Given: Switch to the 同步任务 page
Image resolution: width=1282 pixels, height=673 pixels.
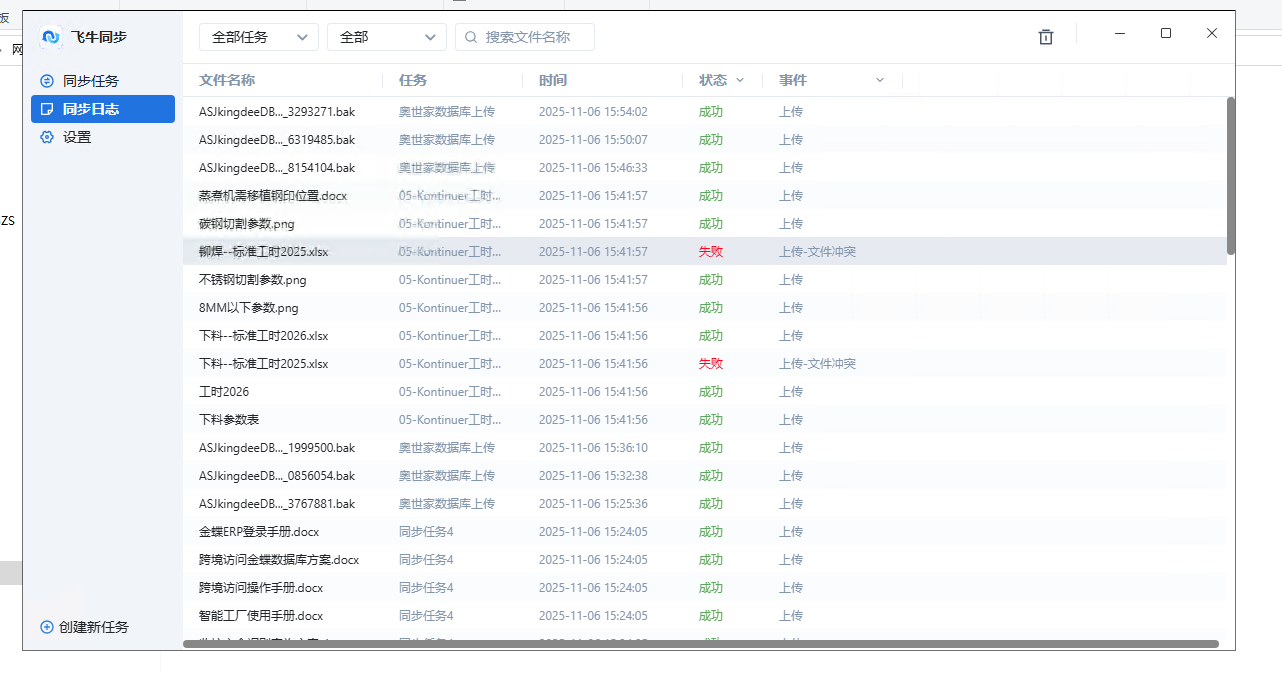Looking at the screenshot, I should [91, 81].
